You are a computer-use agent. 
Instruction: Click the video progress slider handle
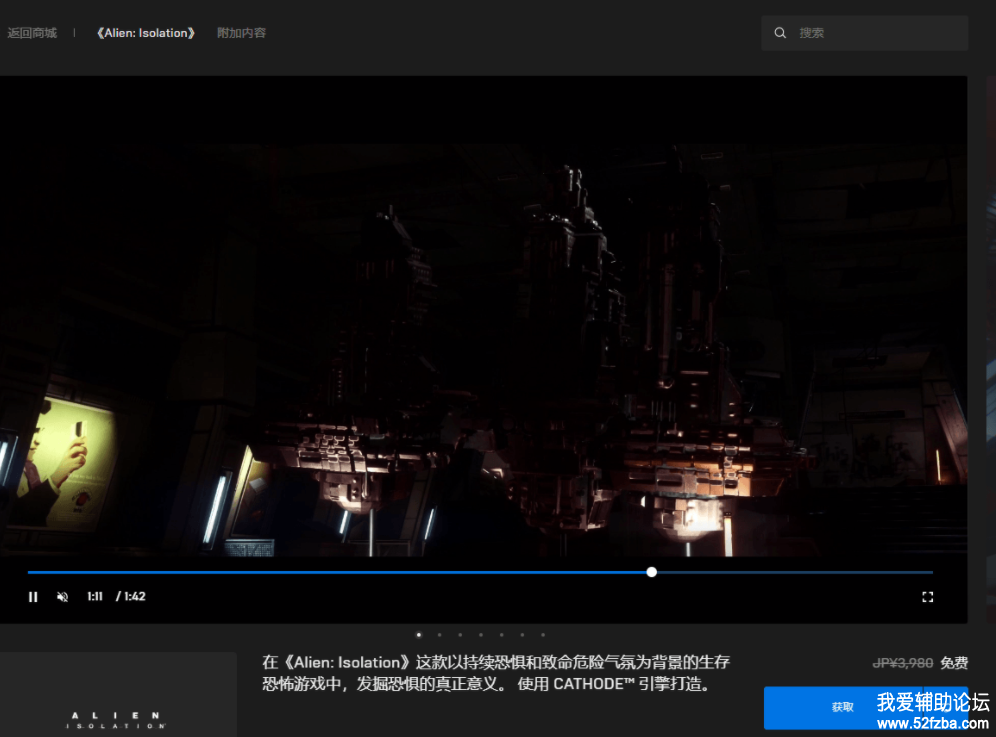[652, 572]
